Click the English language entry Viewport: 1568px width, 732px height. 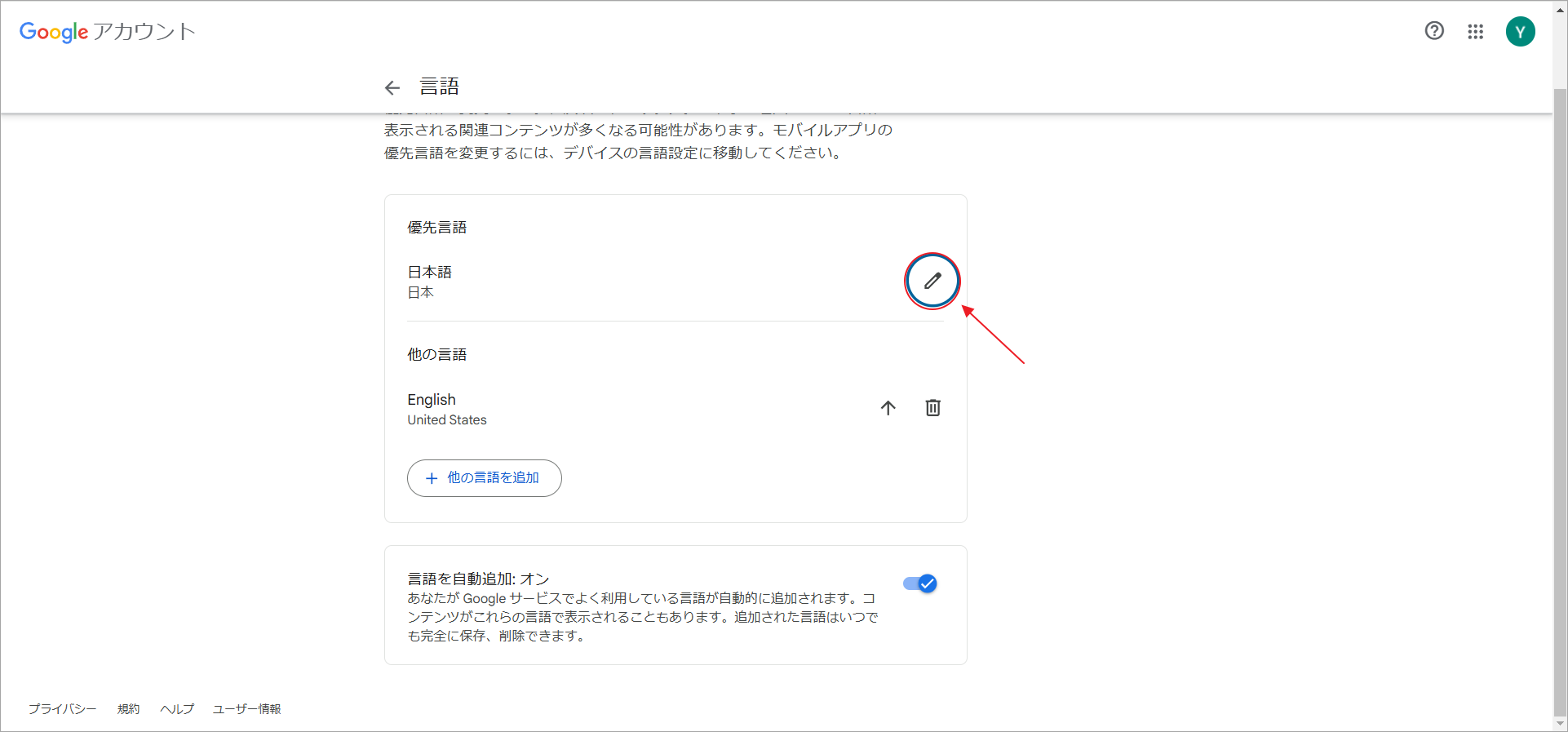tap(432, 400)
